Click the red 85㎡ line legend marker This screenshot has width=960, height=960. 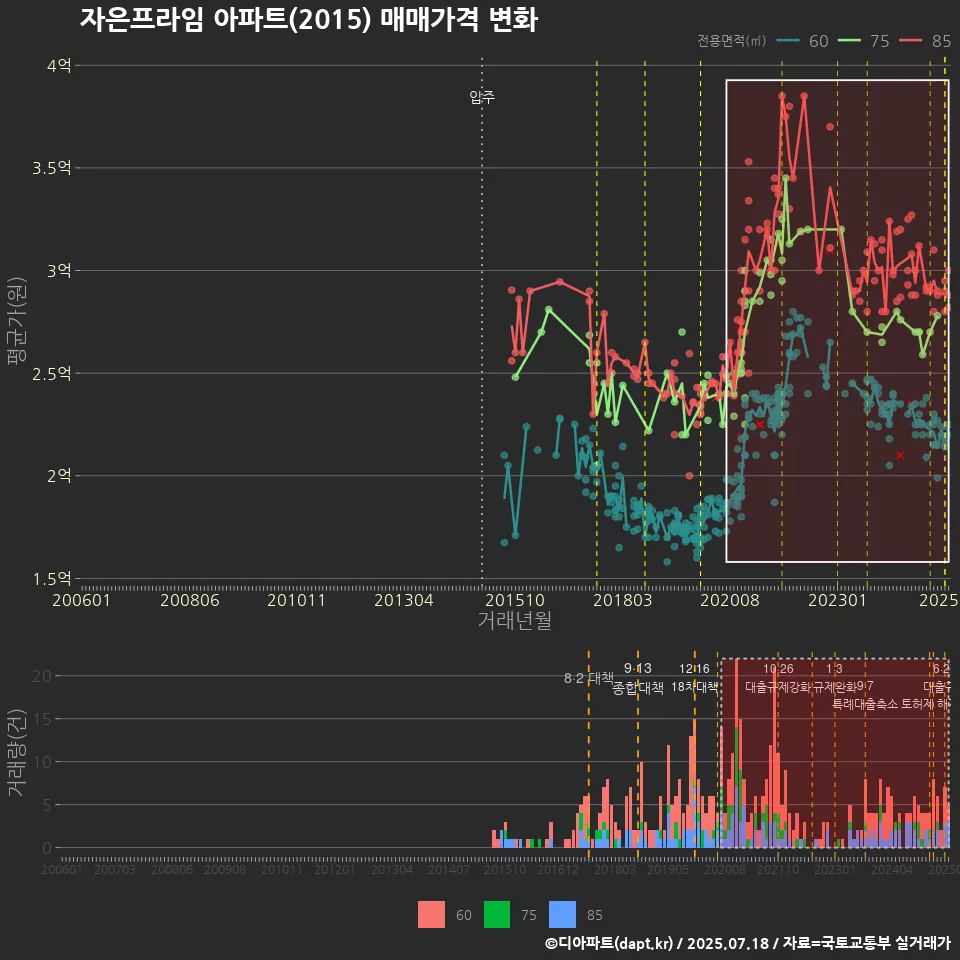point(910,41)
